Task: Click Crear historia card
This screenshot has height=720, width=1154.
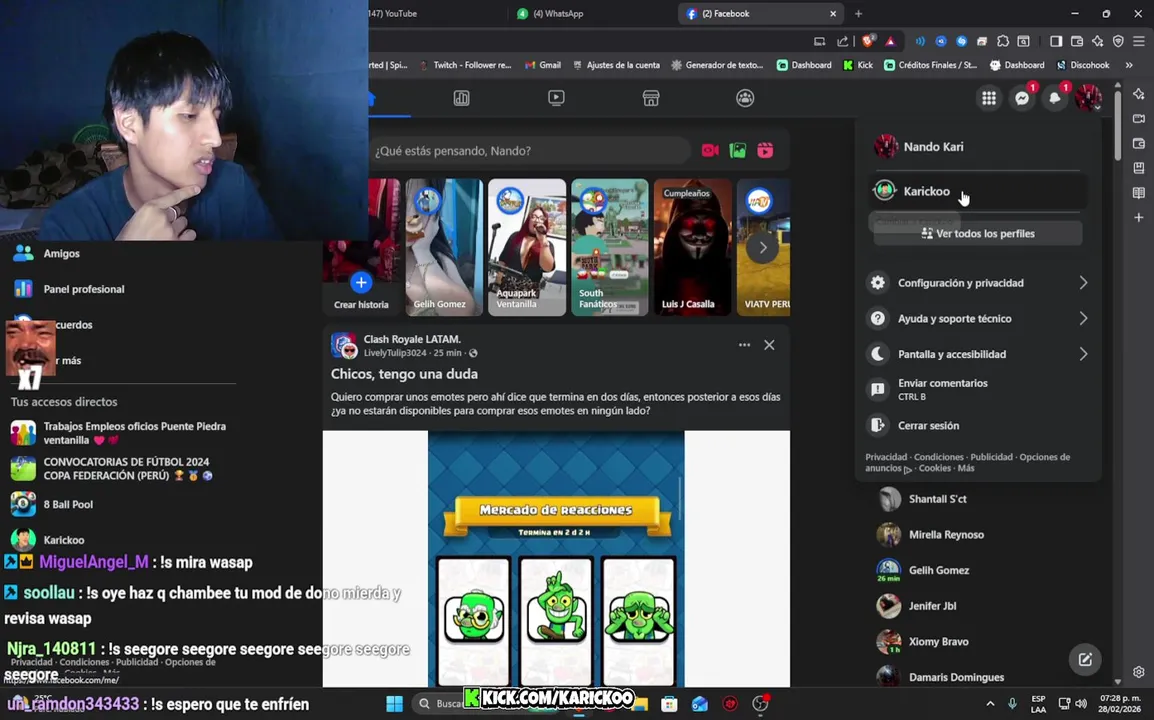Action: [361, 247]
